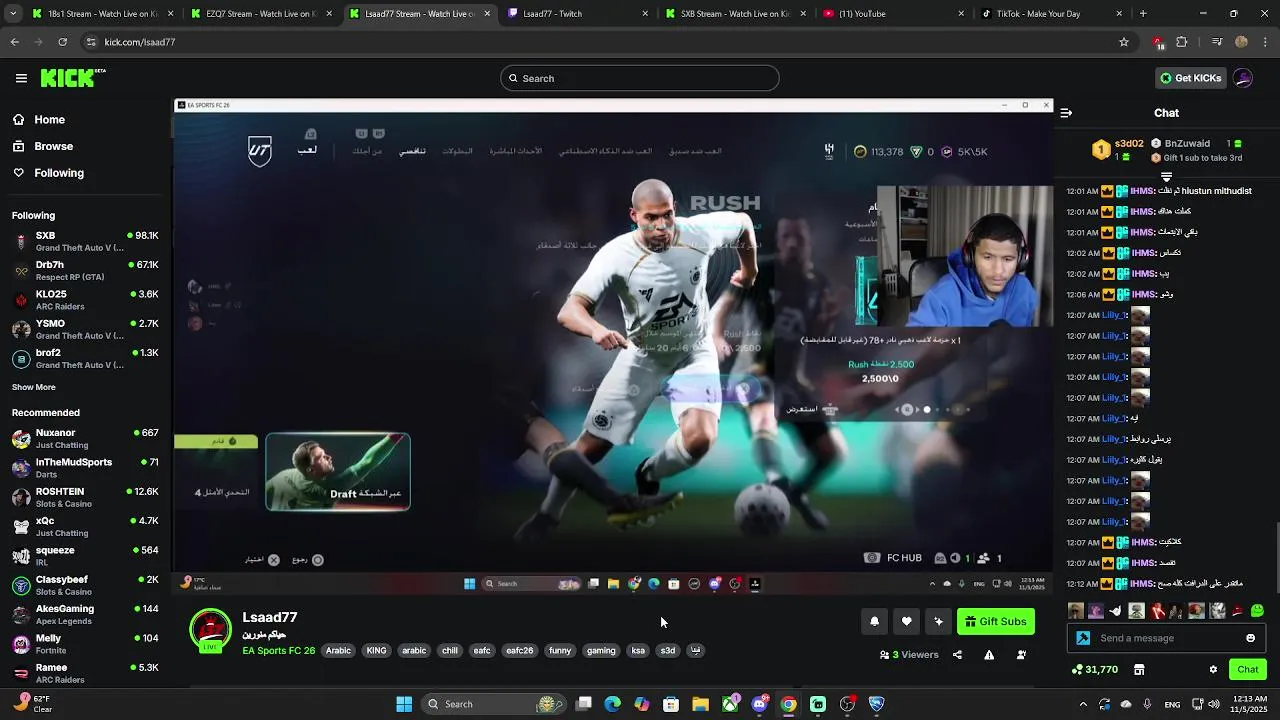Open Drb7h channel in Following list
Viewport: 1280px width, 720px height.
click(85, 270)
